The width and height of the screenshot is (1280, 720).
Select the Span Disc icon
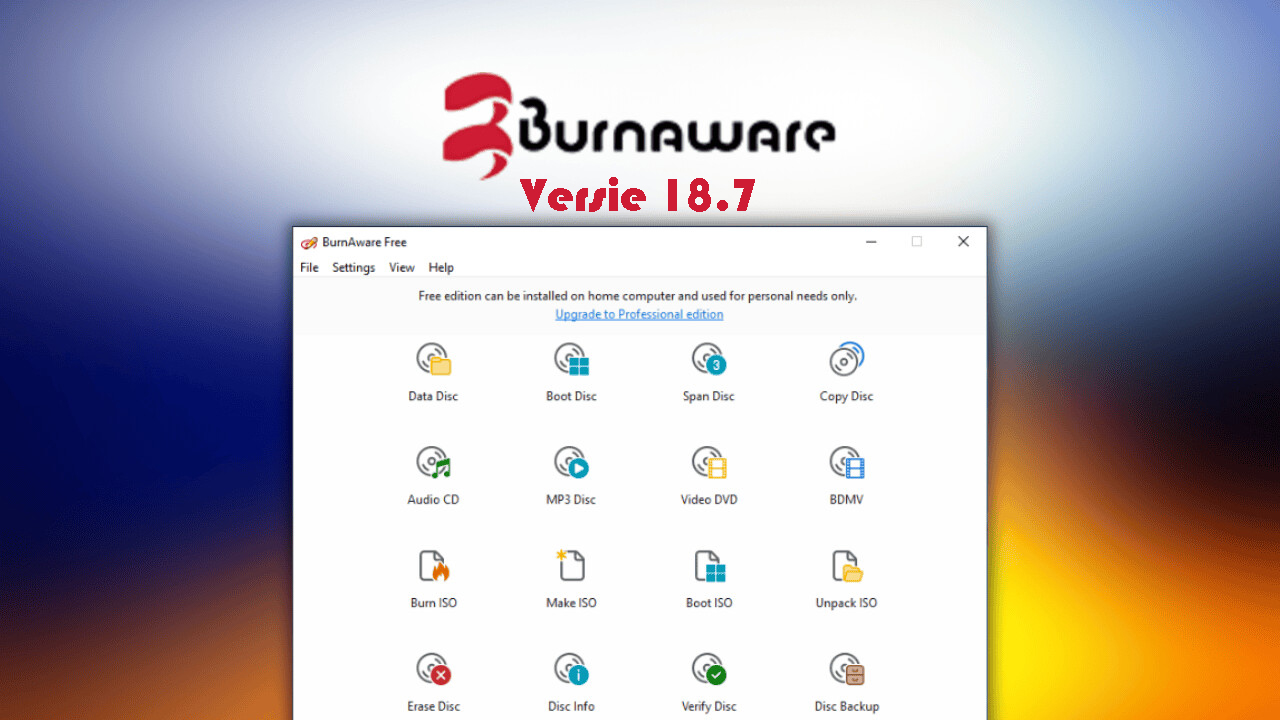pyautogui.click(x=709, y=360)
